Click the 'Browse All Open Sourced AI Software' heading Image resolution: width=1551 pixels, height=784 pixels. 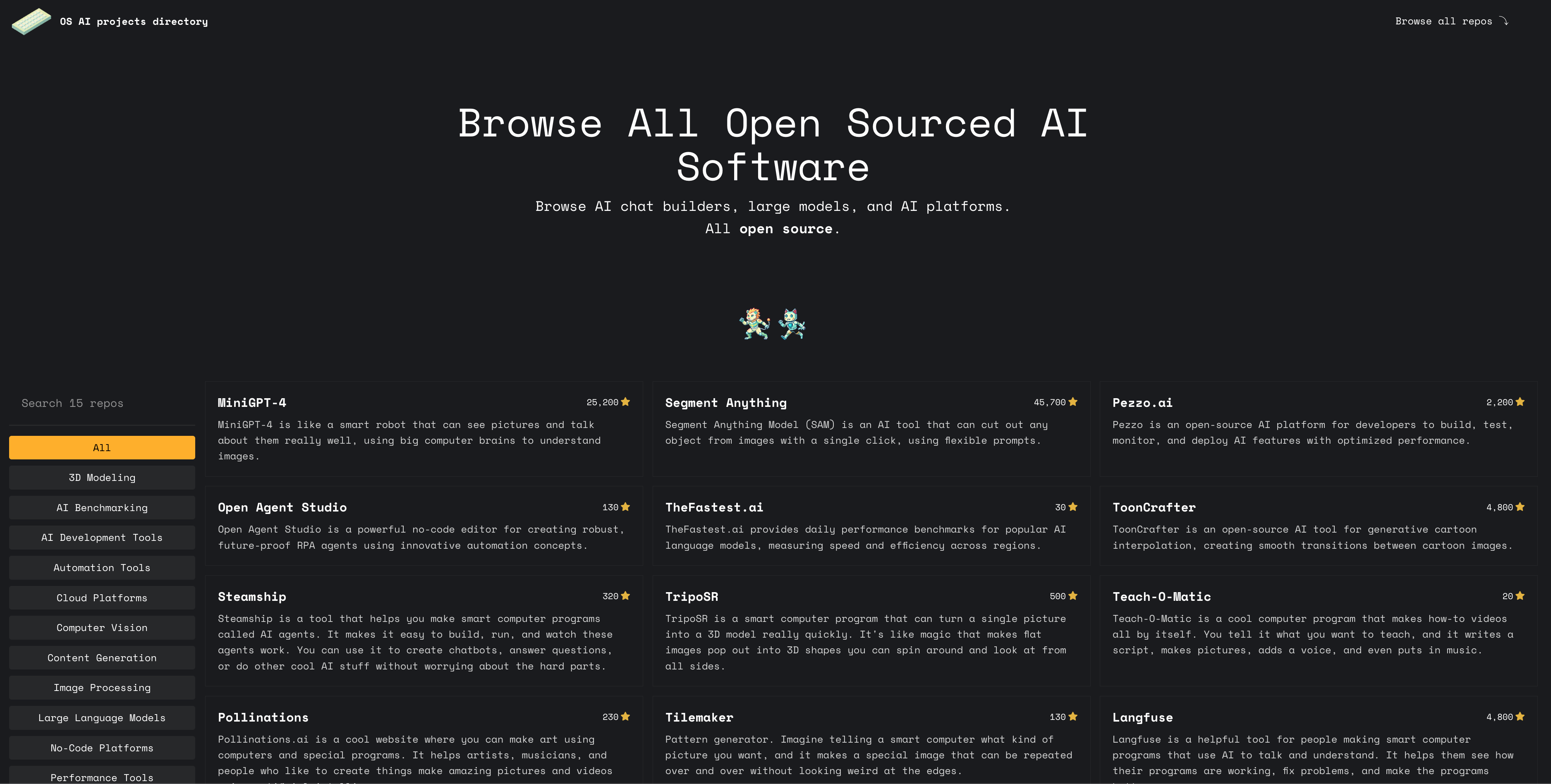773,145
